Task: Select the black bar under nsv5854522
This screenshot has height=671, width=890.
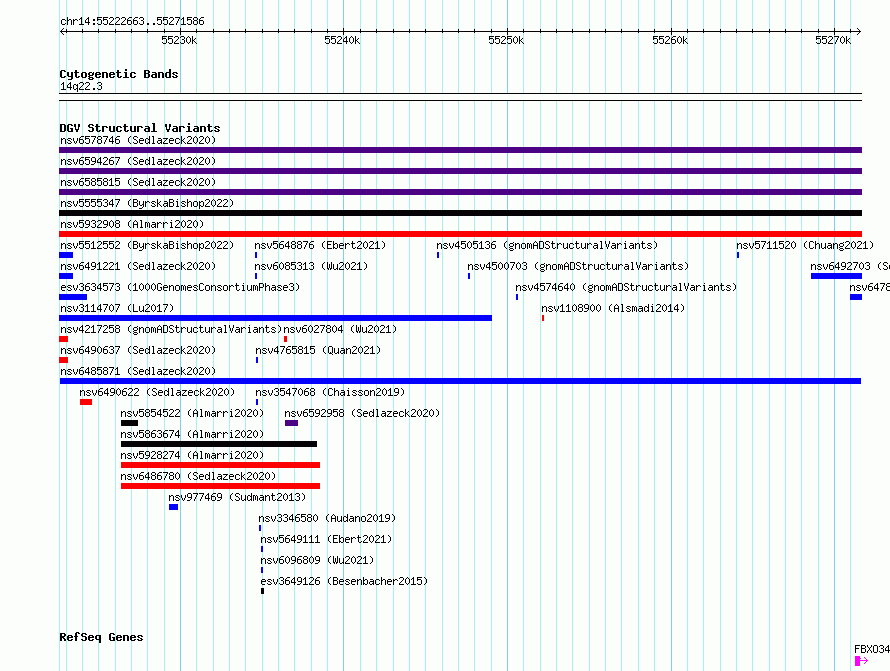Action: tap(129, 423)
